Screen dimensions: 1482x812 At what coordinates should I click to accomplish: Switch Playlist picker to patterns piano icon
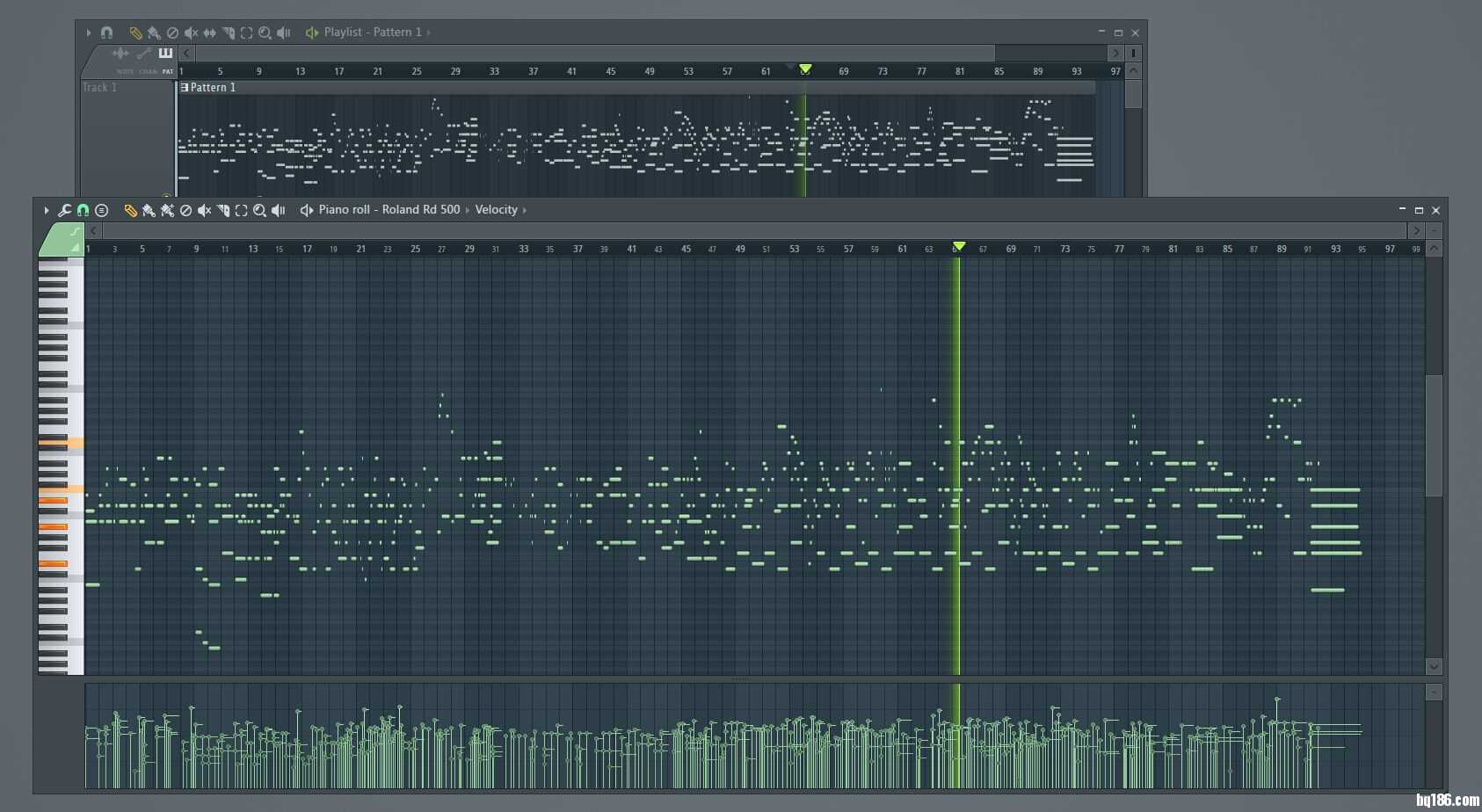pyautogui.click(x=165, y=54)
